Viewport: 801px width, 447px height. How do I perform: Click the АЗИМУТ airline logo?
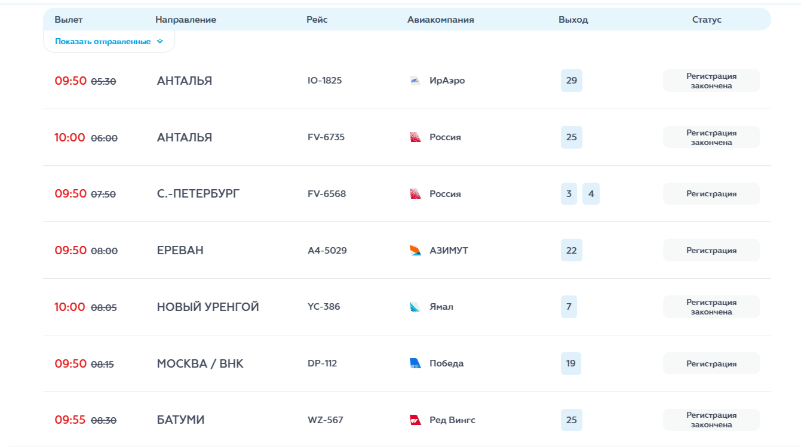click(415, 250)
